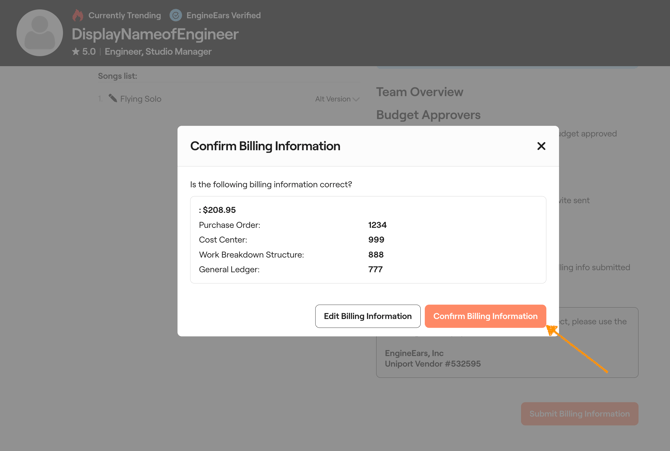The image size is (670, 451).
Task: Click the pencil icon beside Flying Solo
Action: coord(113,99)
